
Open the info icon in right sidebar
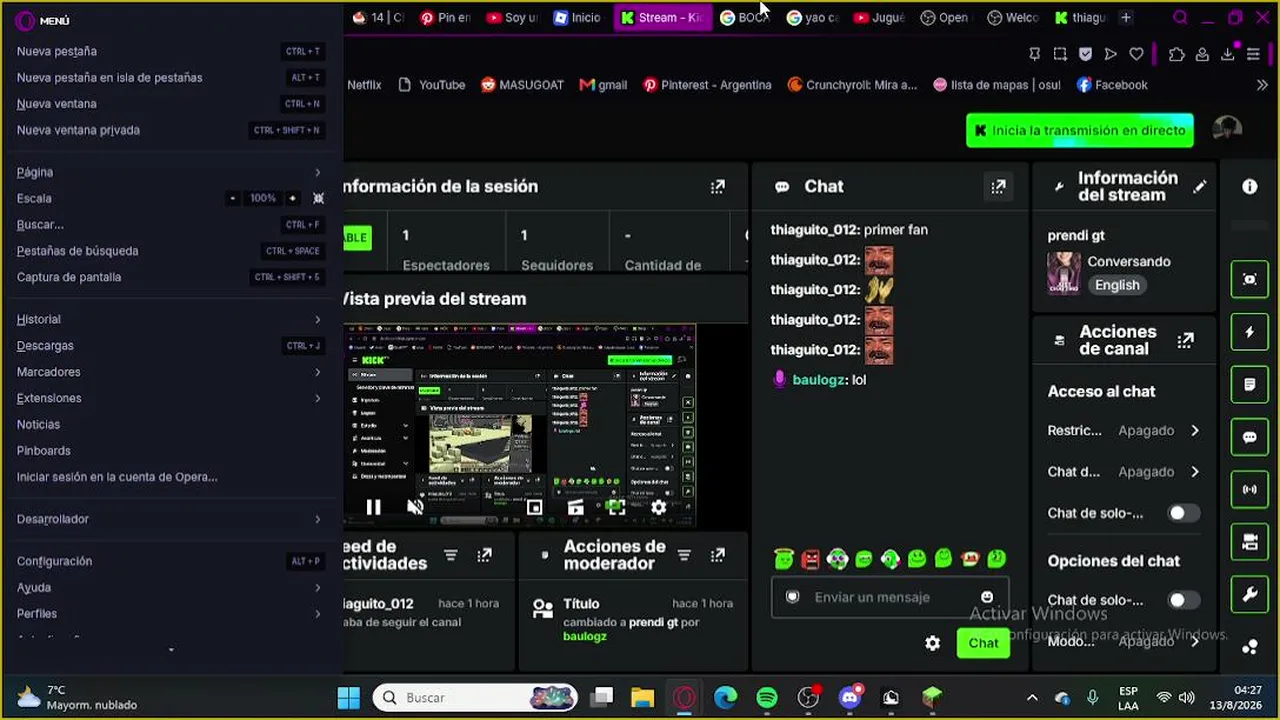[1250, 186]
